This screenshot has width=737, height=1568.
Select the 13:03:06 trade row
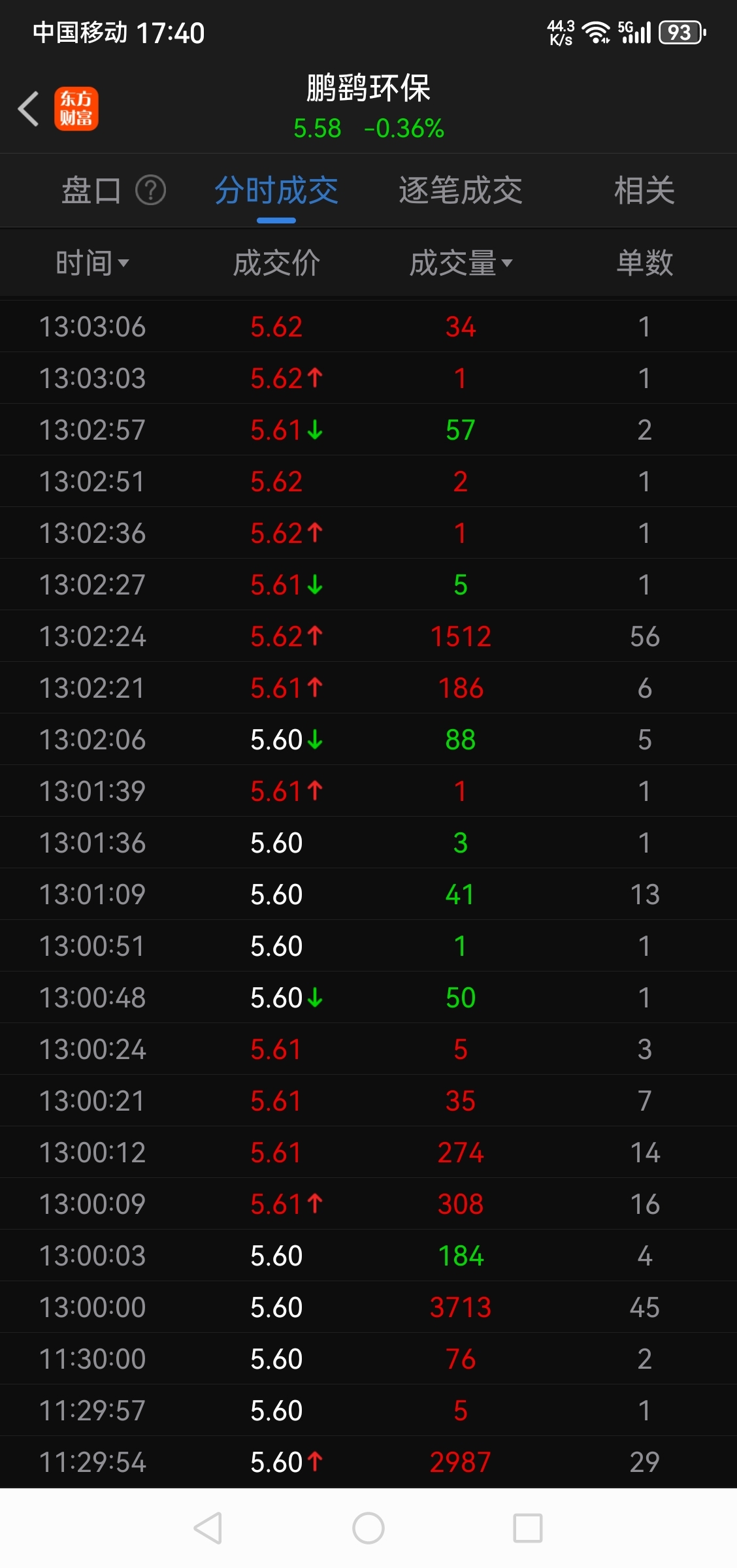368,327
